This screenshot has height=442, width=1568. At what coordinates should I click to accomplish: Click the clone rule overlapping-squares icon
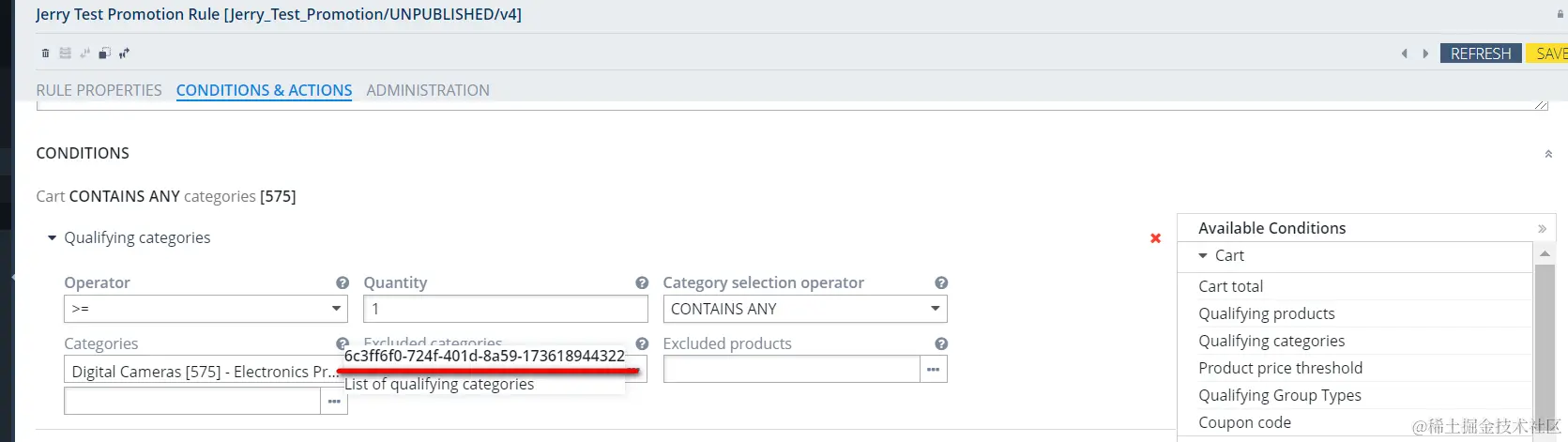pos(104,53)
